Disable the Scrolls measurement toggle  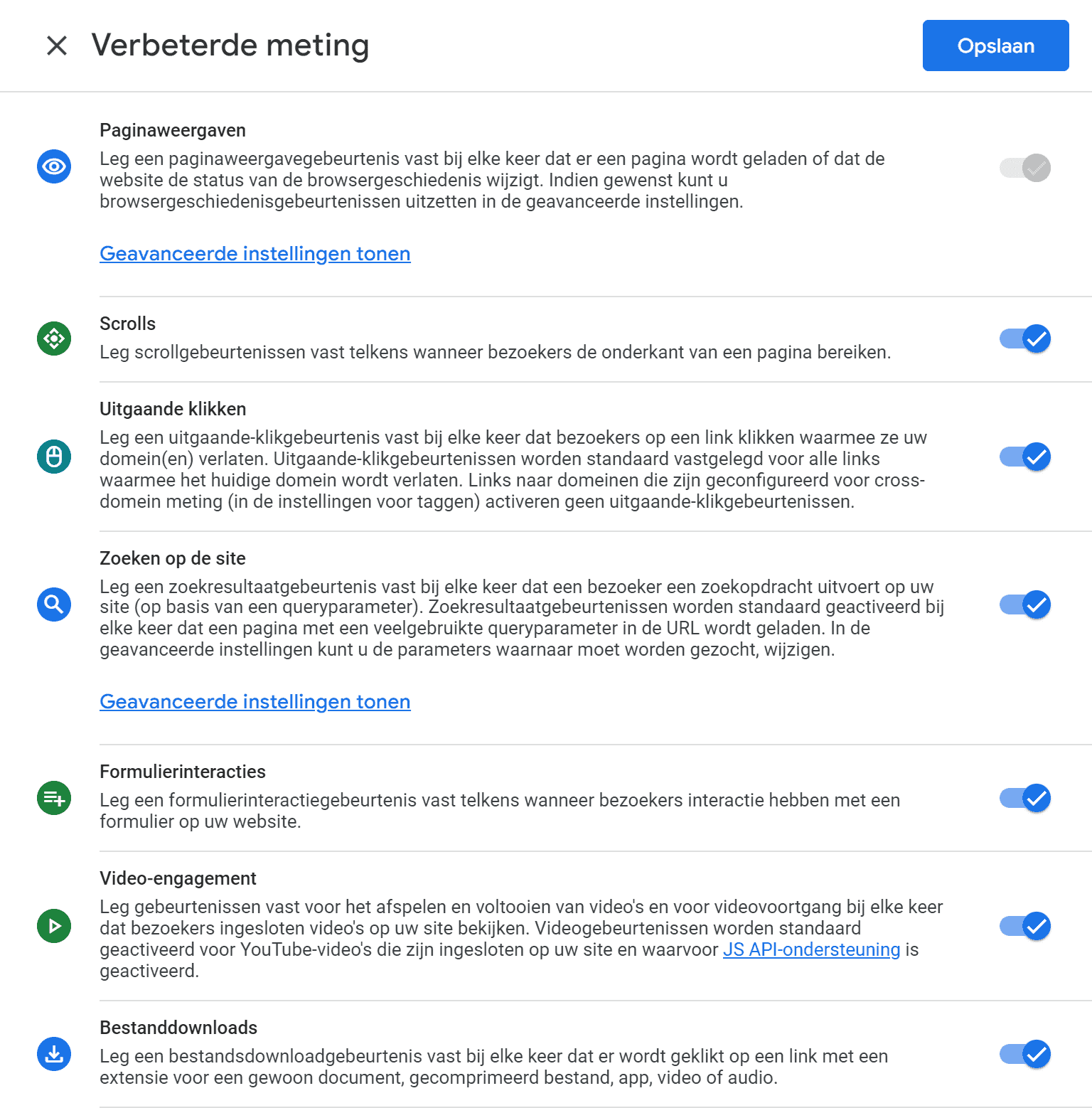point(1024,339)
